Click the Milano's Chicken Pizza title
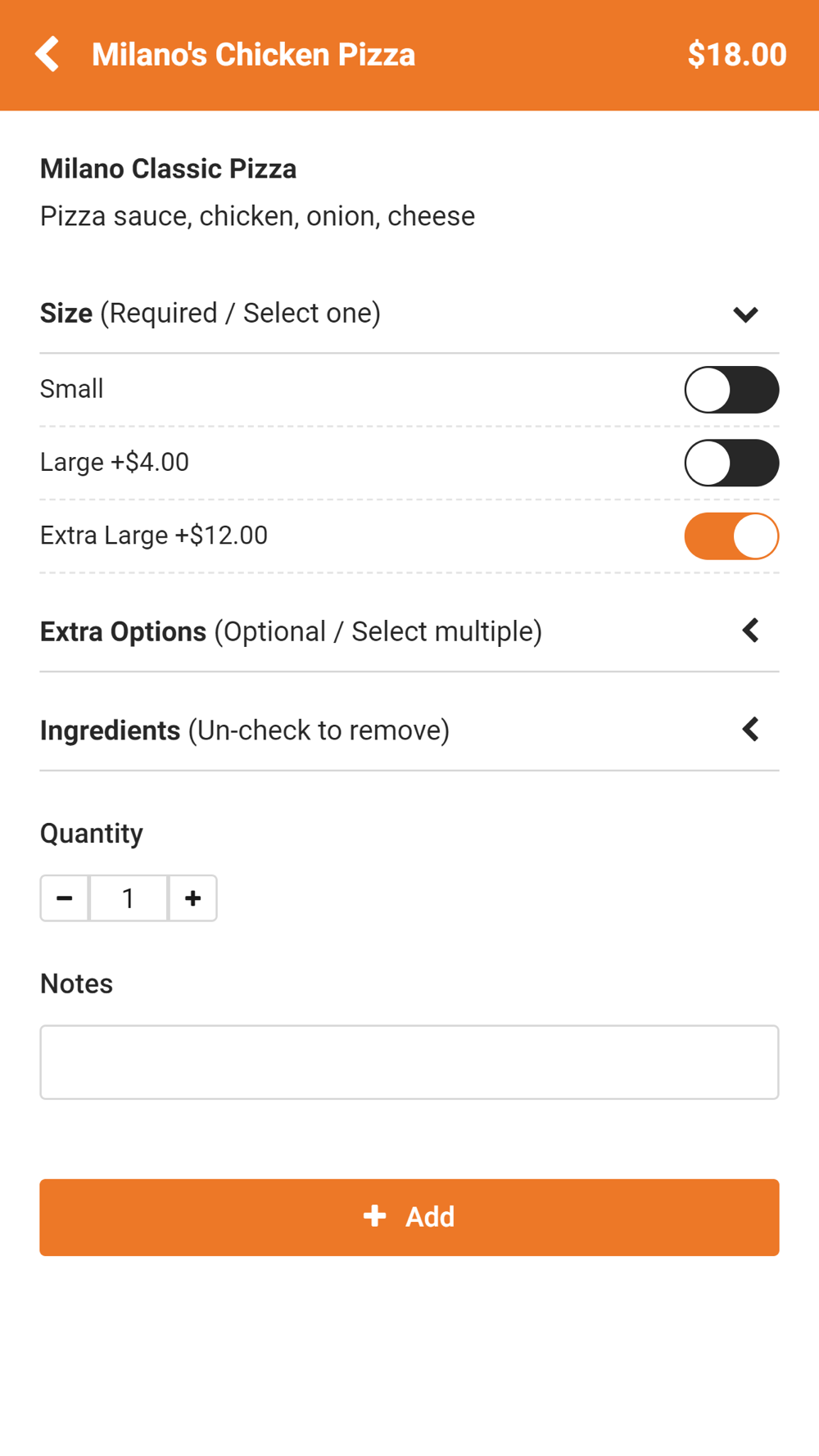The image size is (819, 1456). [x=254, y=54]
